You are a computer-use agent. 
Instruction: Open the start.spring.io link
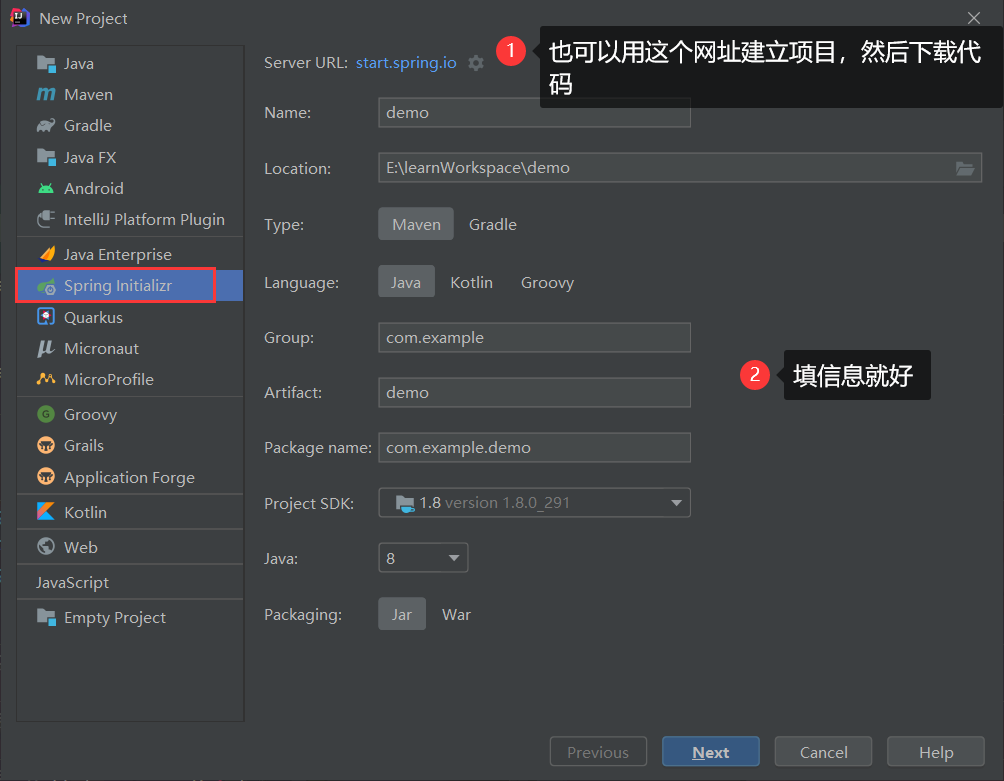(406, 63)
